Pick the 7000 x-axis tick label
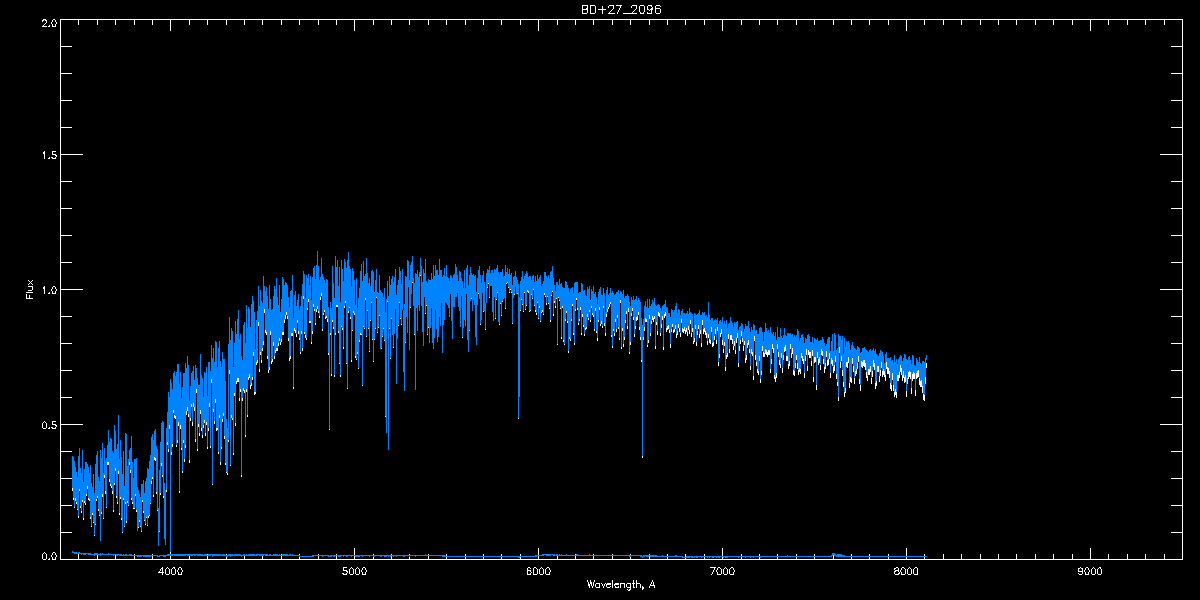 tap(722, 572)
